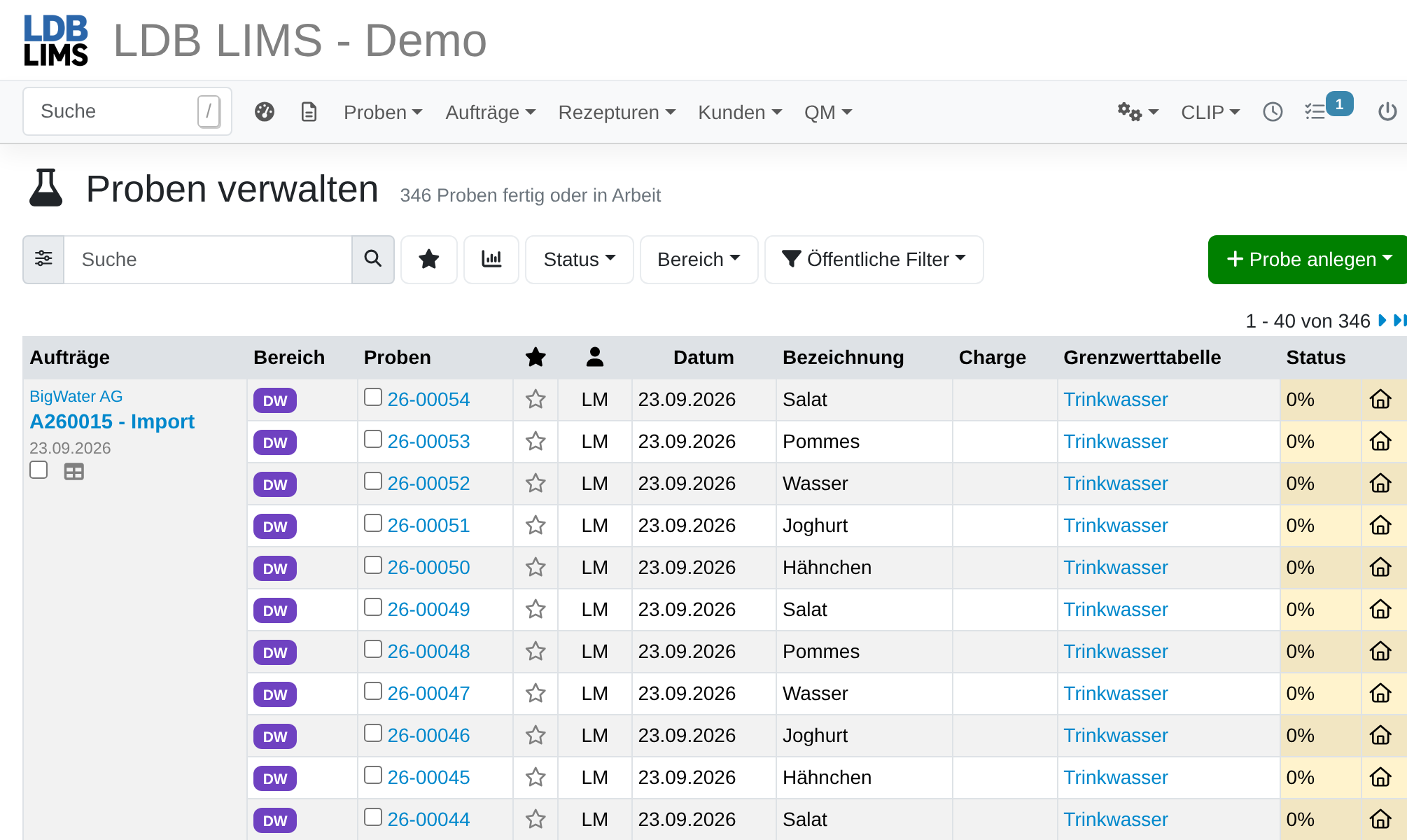Select the order checkbox under A260015 - Import

38,470
